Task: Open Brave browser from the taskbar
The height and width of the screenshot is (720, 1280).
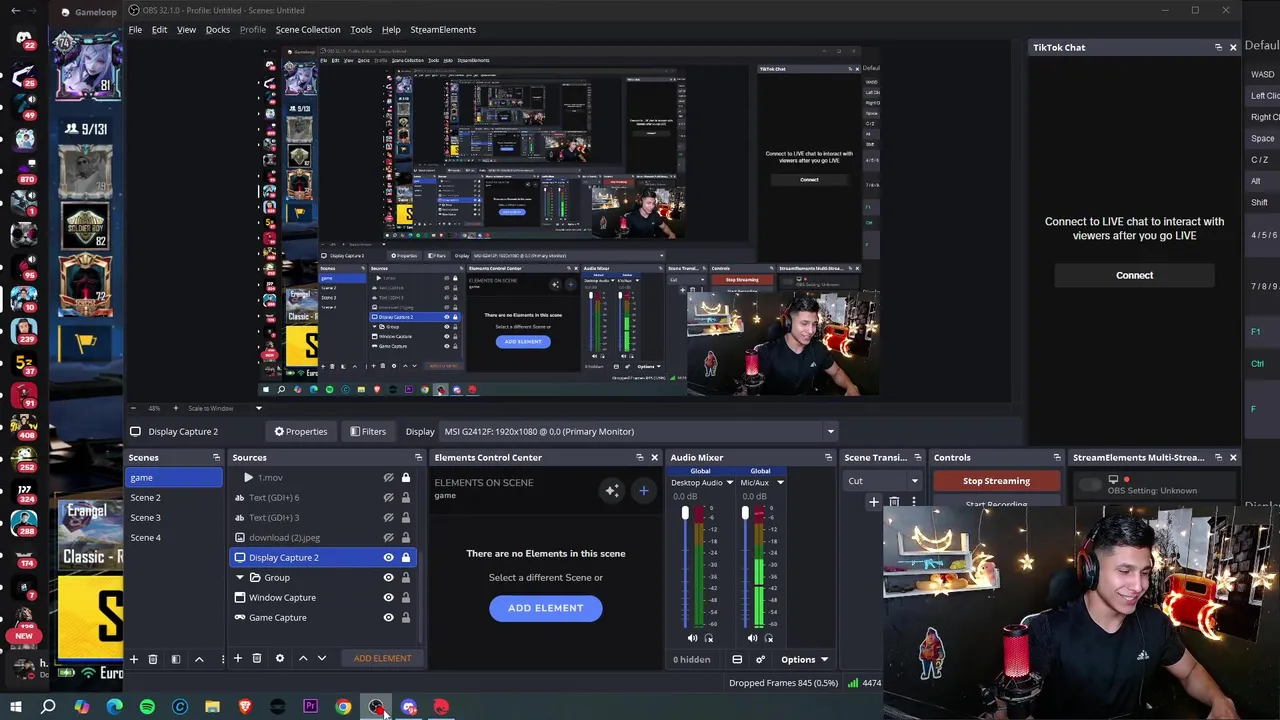Action: coord(245,707)
